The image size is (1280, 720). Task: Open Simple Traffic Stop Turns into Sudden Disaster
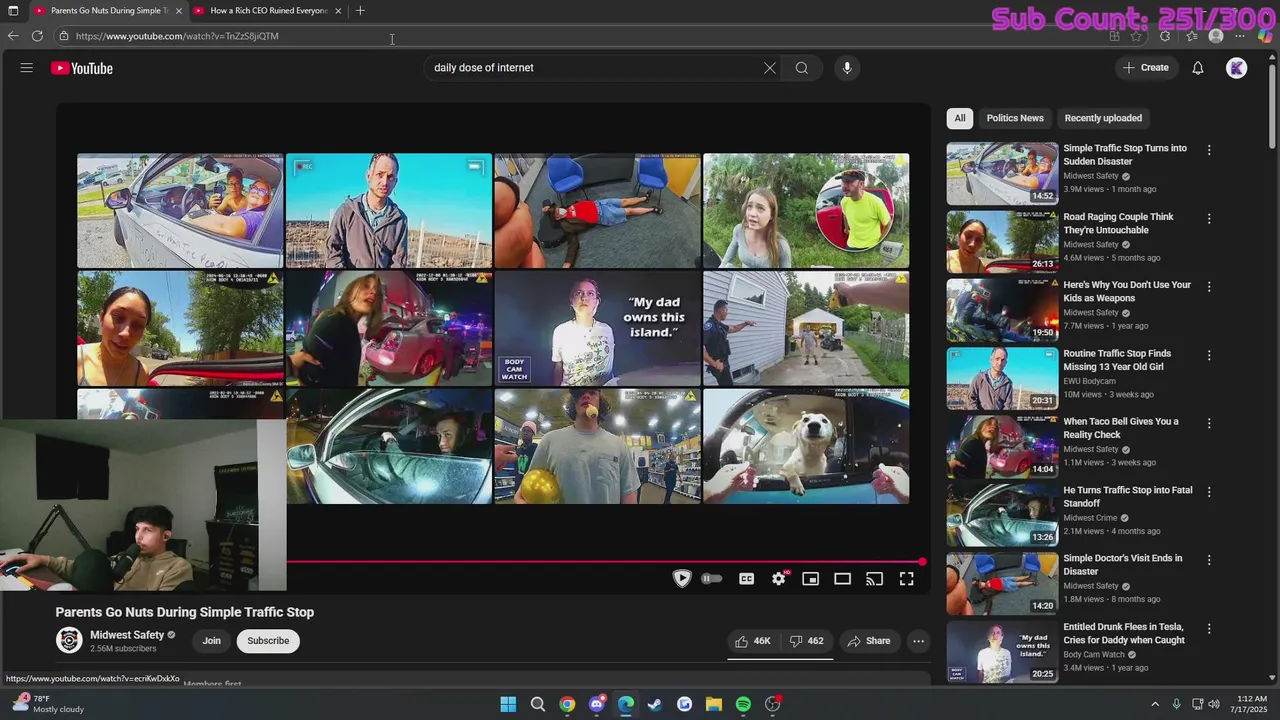(1125, 155)
